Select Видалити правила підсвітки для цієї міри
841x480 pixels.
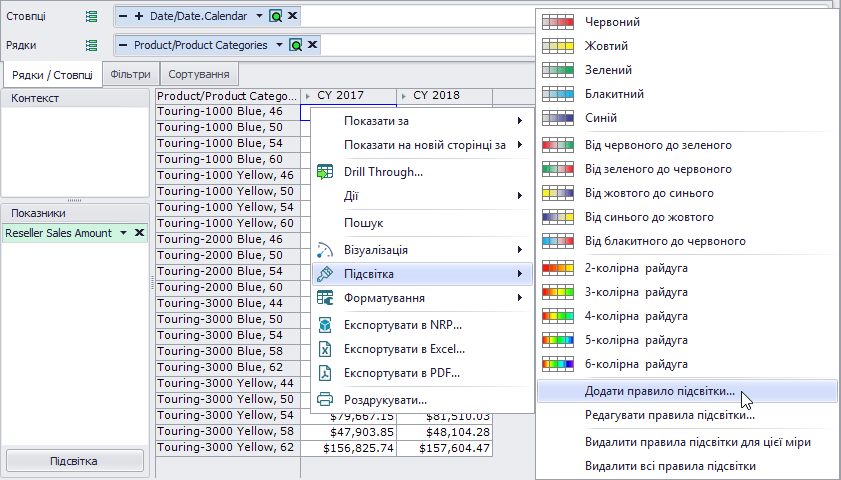[687, 442]
